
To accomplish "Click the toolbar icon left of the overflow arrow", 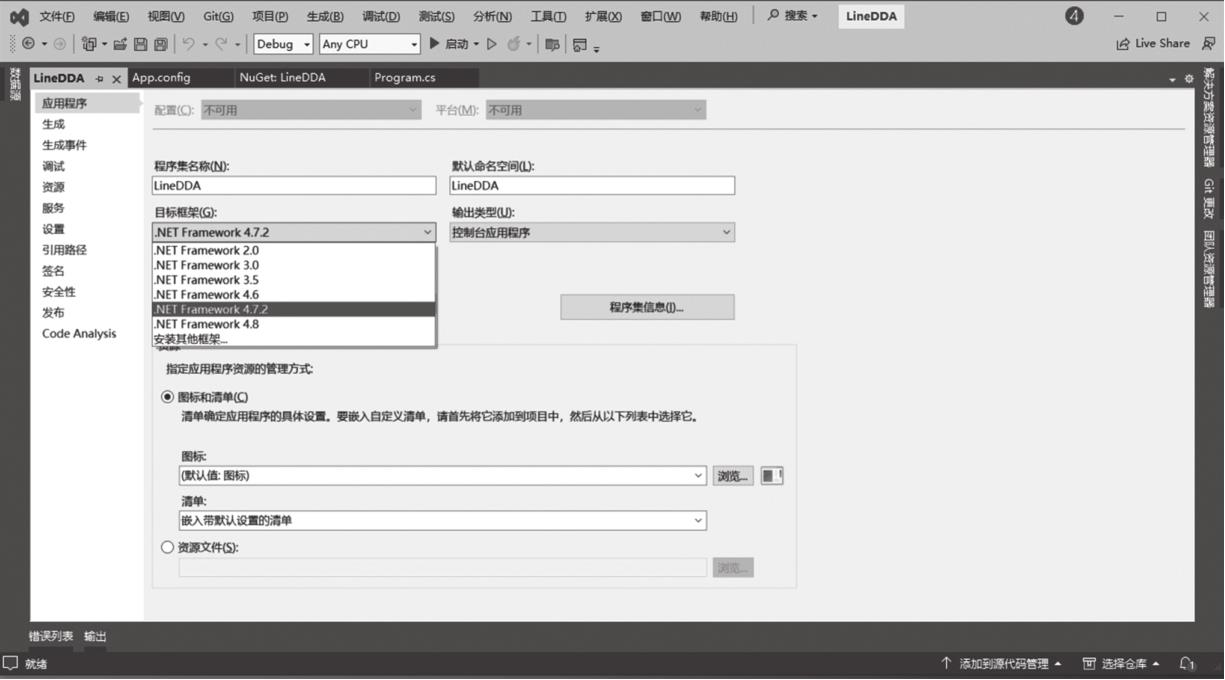I will click(579, 44).
